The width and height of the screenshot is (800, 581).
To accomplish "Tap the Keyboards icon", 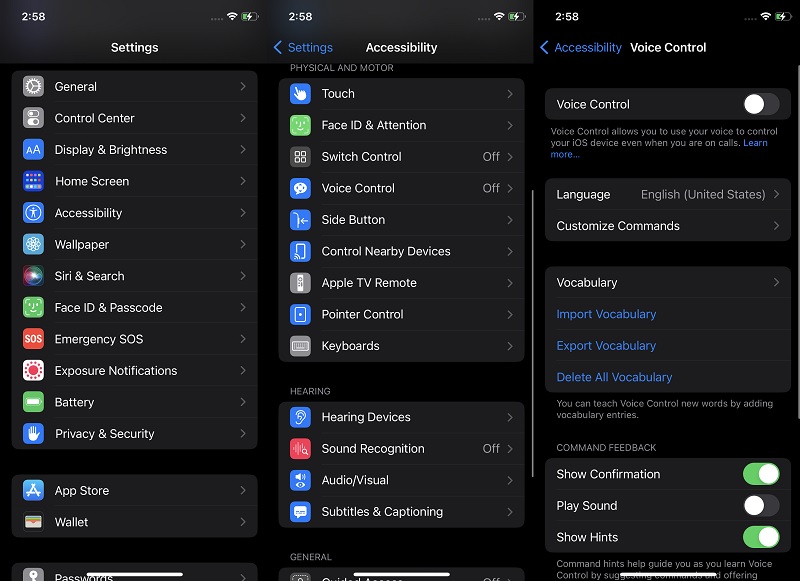I will pyautogui.click(x=301, y=346).
